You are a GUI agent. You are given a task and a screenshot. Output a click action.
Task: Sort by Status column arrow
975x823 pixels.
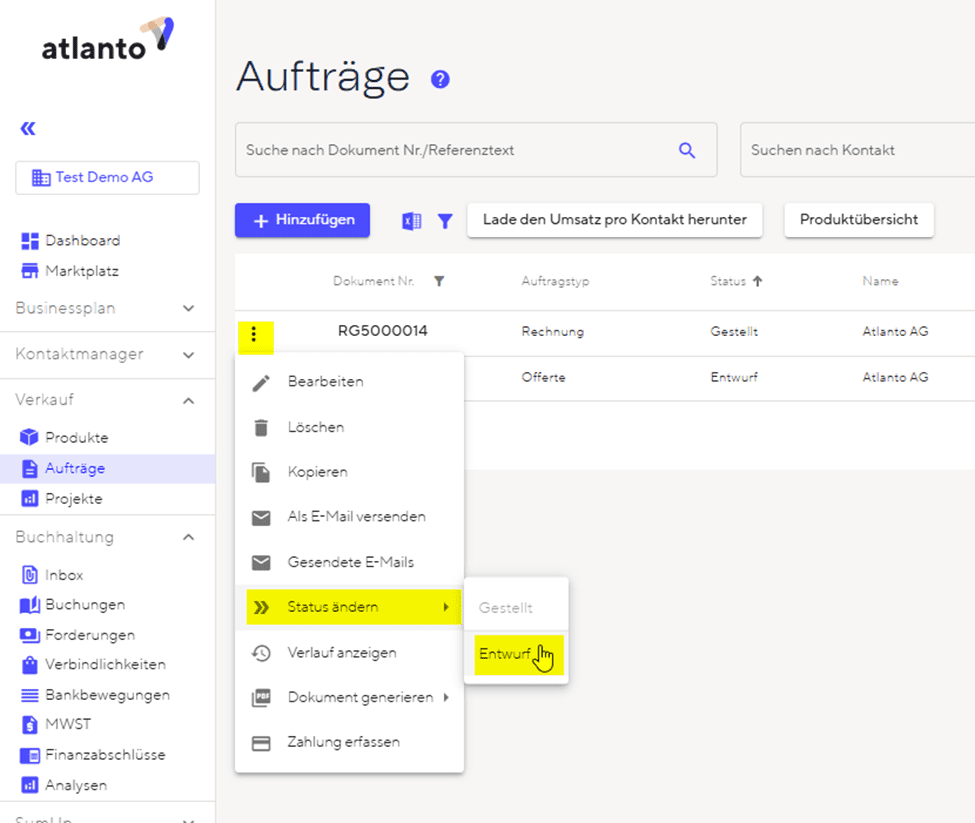coord(758,281)
